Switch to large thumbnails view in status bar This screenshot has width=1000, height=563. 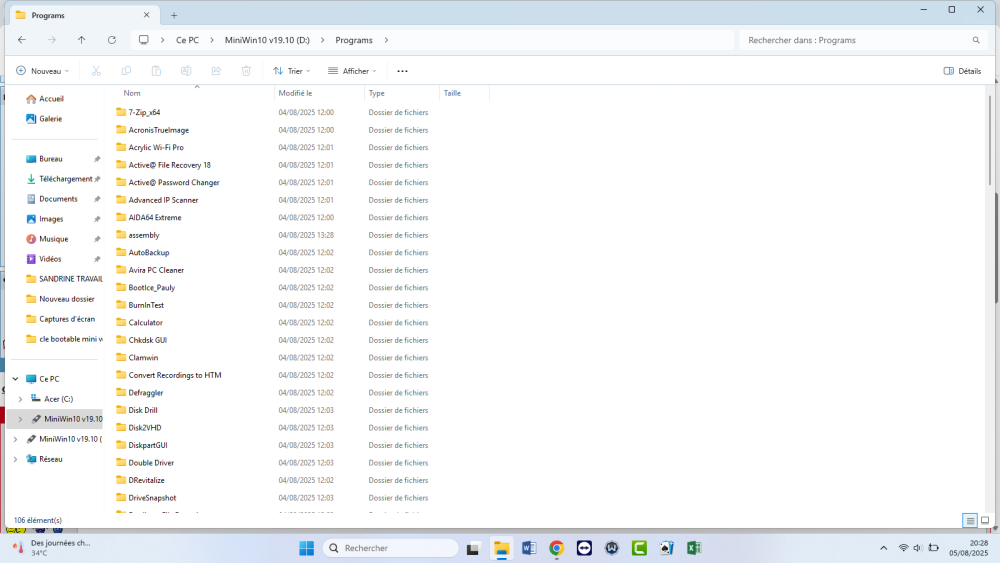[x=985, y=521]
